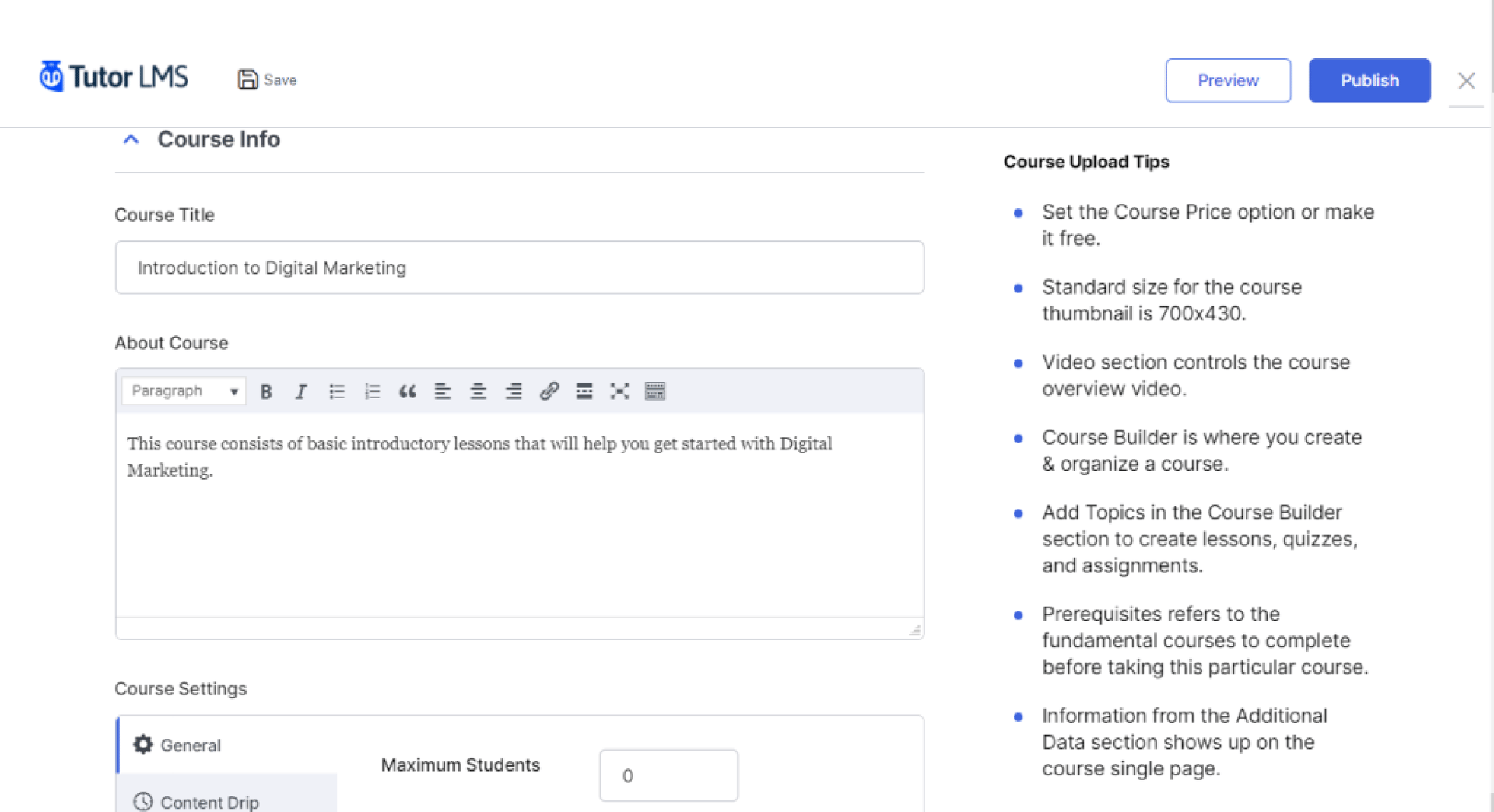This screenshot has width=1494, height=812.
Task: Select the General settings tab
Action: pos(190,745)
